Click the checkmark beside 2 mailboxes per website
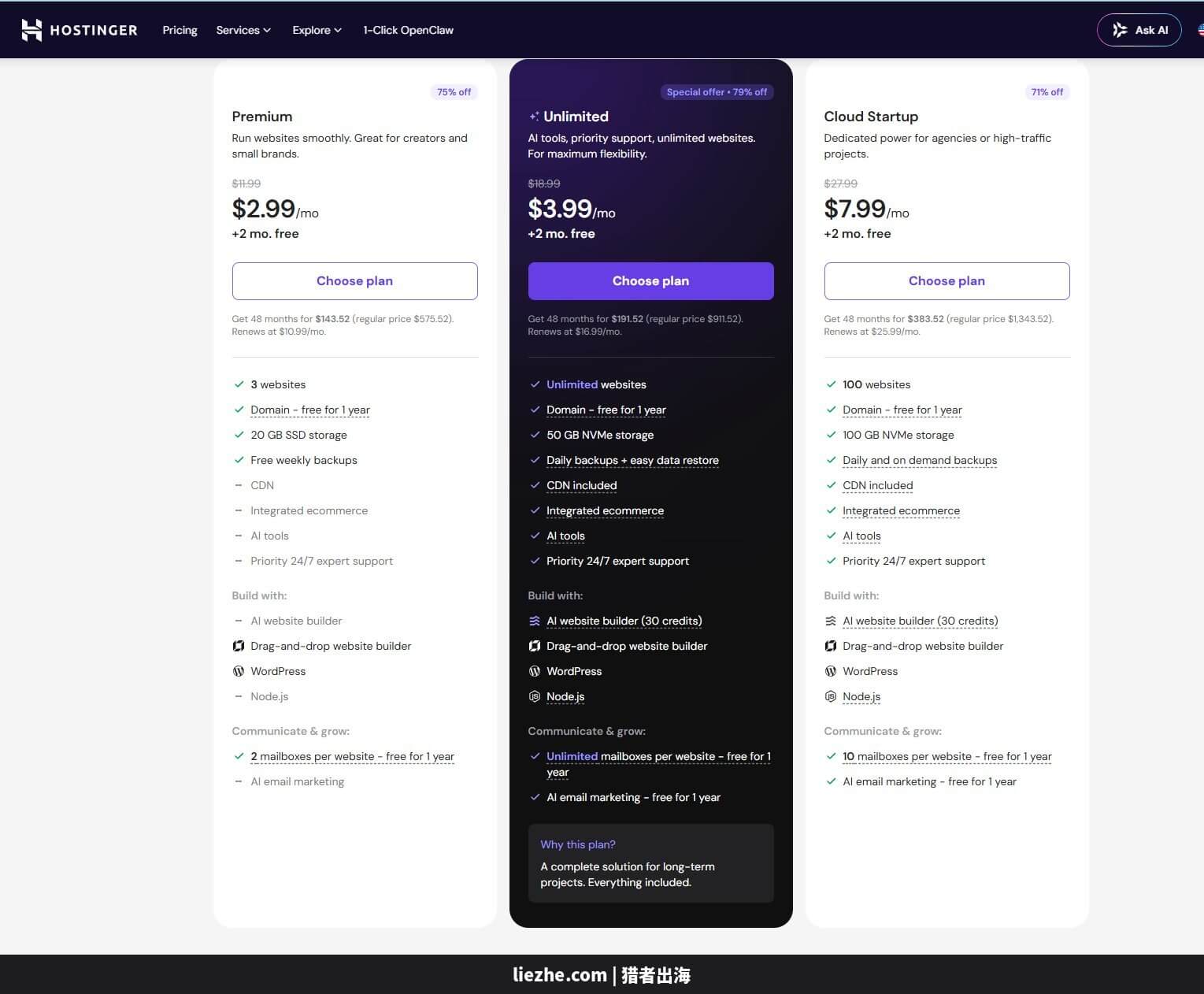 [239, 756]
